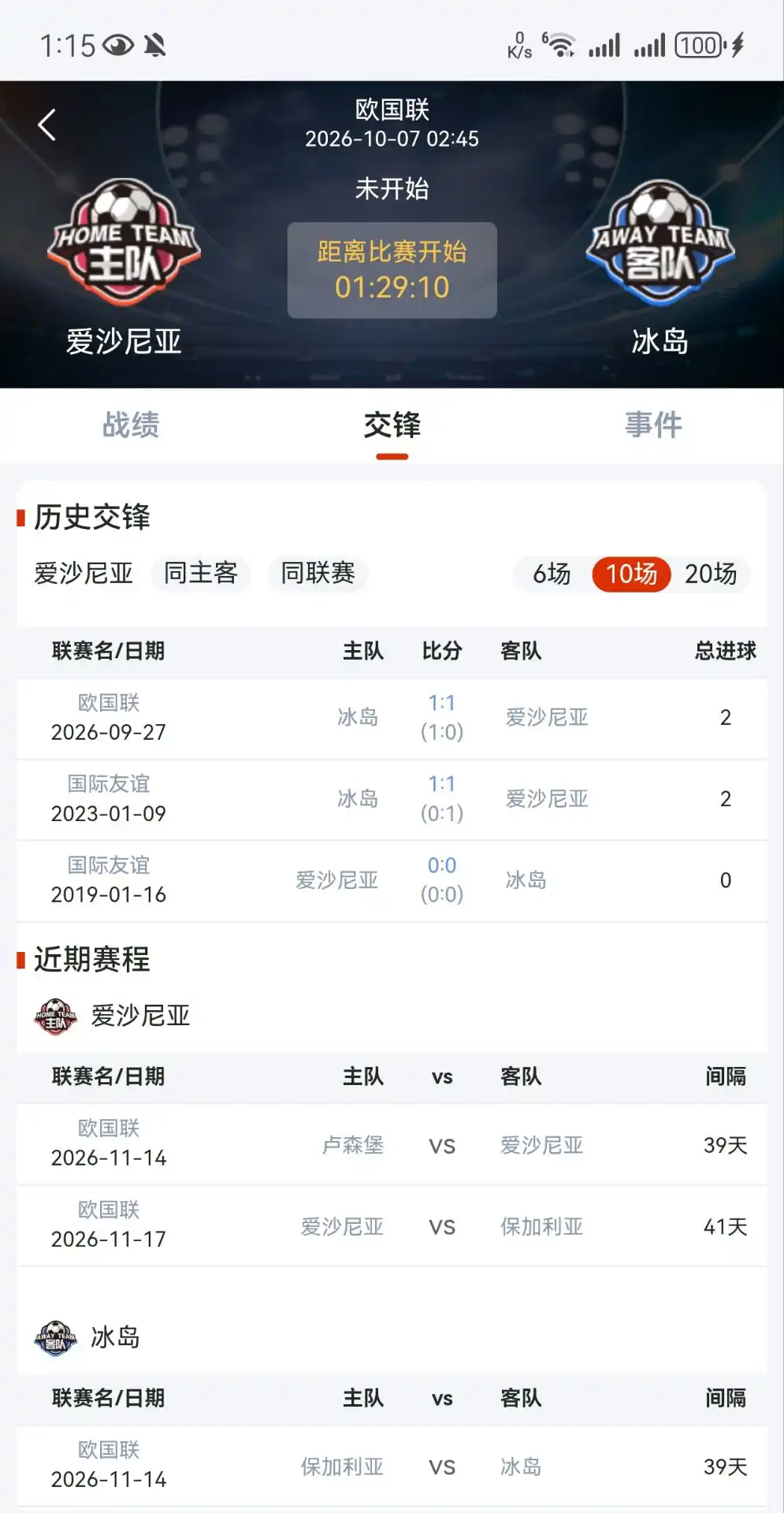Open the Home Team badge logo

click(124, 243)
